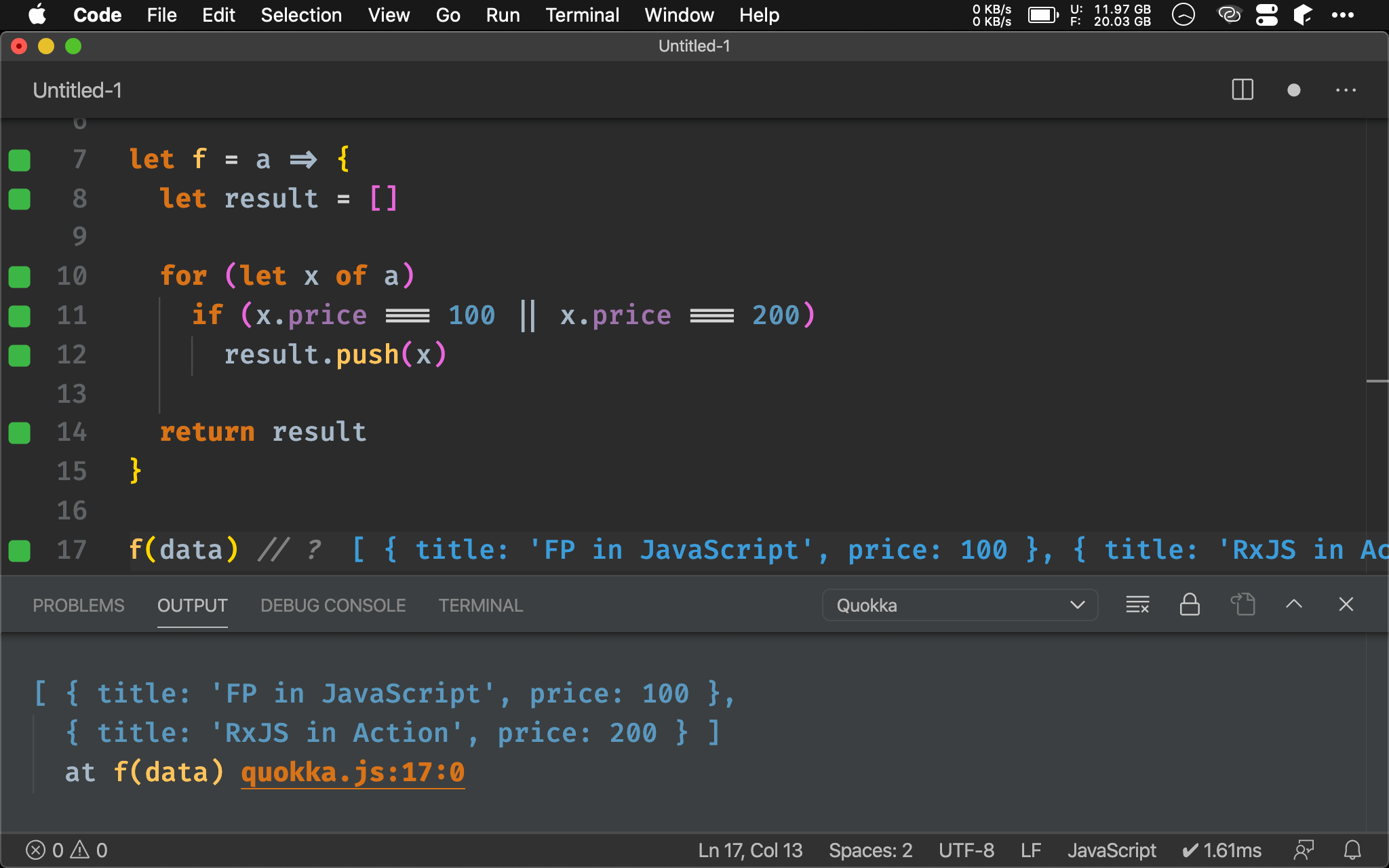Click the battery icon in menu bar
This screenshot has width=1389, height=868.
click(1043, 15)
